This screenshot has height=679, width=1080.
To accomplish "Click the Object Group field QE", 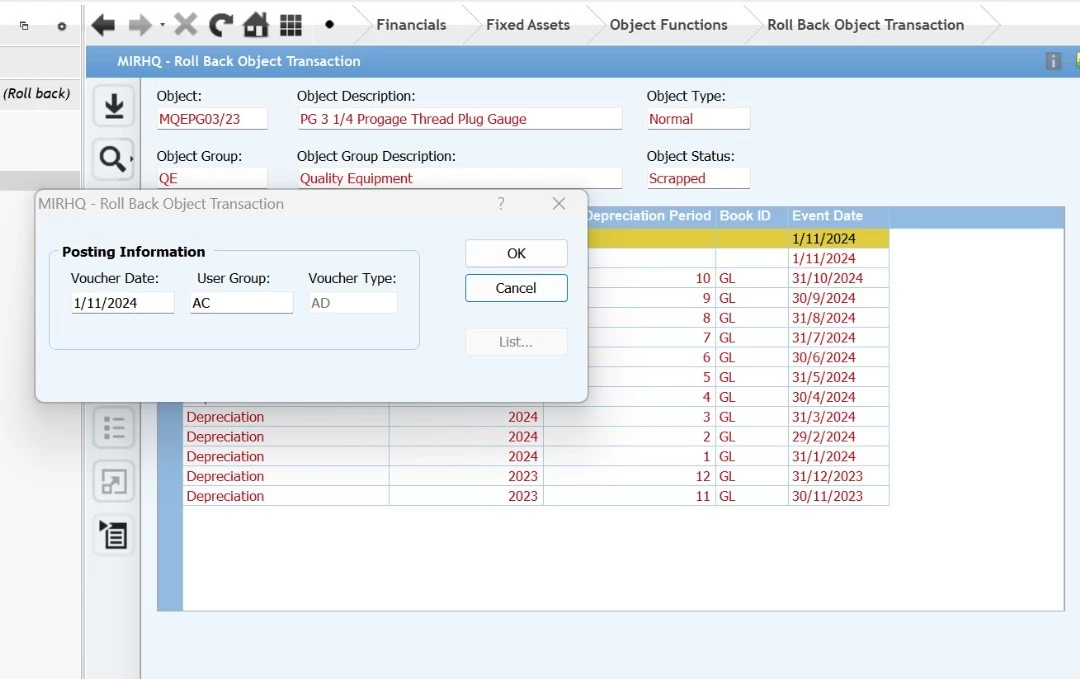I will (212, 178).
